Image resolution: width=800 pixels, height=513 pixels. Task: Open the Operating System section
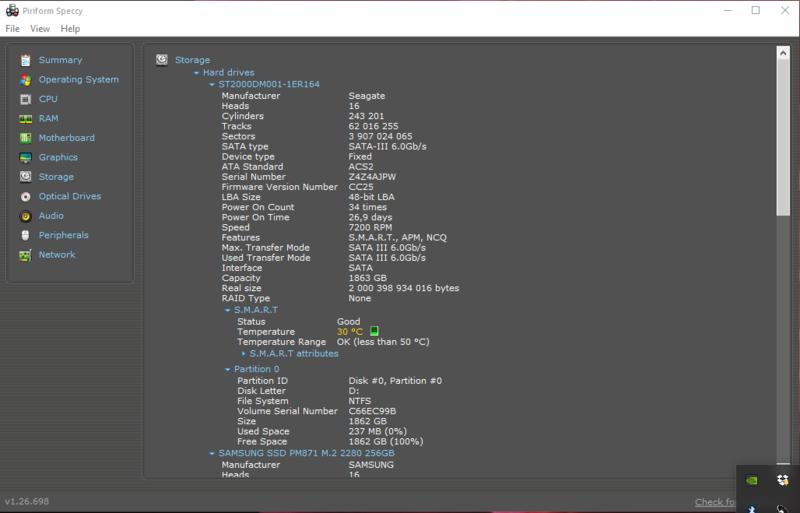pyautogui.click(x=79, y=79)
